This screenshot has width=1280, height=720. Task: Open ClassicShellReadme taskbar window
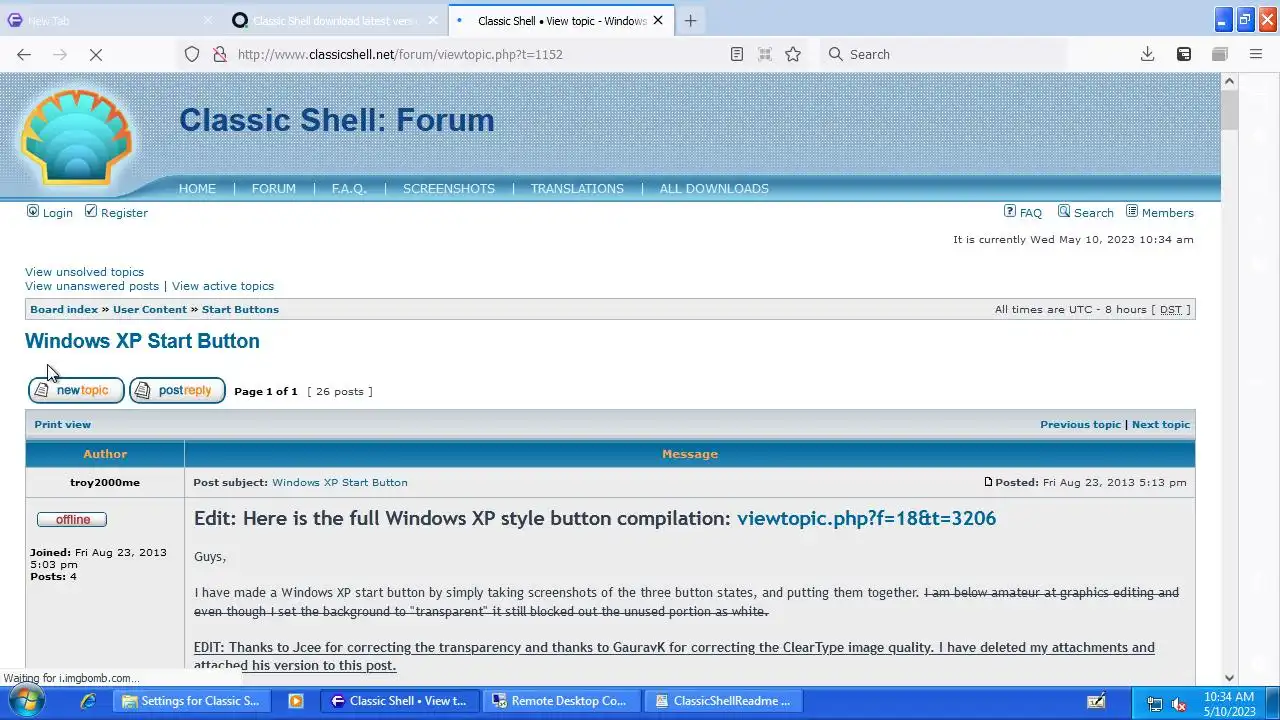tap(724, 701)
